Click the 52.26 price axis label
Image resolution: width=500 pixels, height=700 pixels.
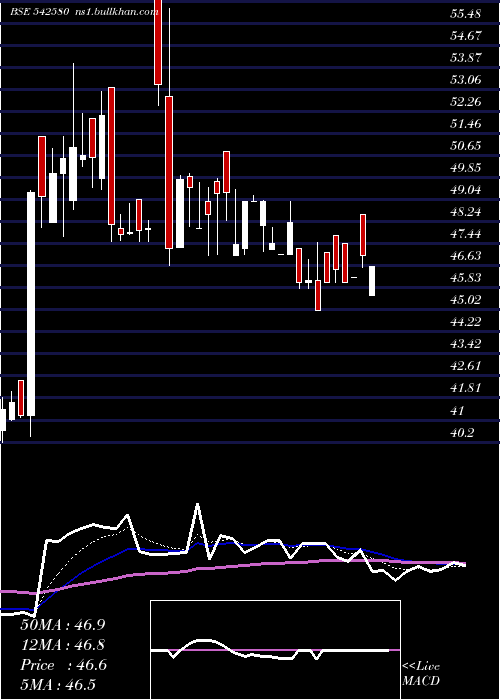466,102
